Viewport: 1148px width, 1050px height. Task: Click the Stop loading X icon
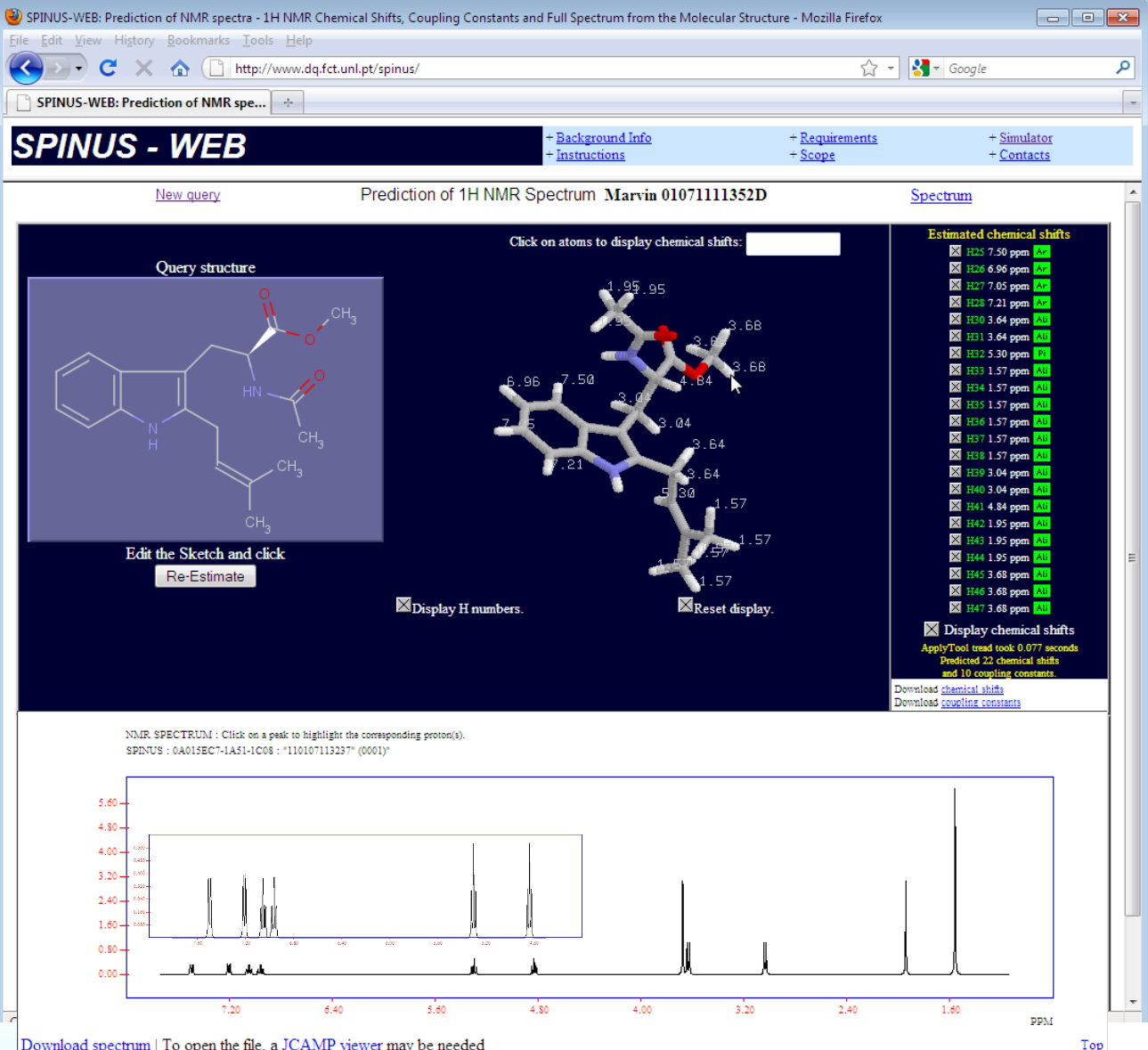tap(143, 68)
